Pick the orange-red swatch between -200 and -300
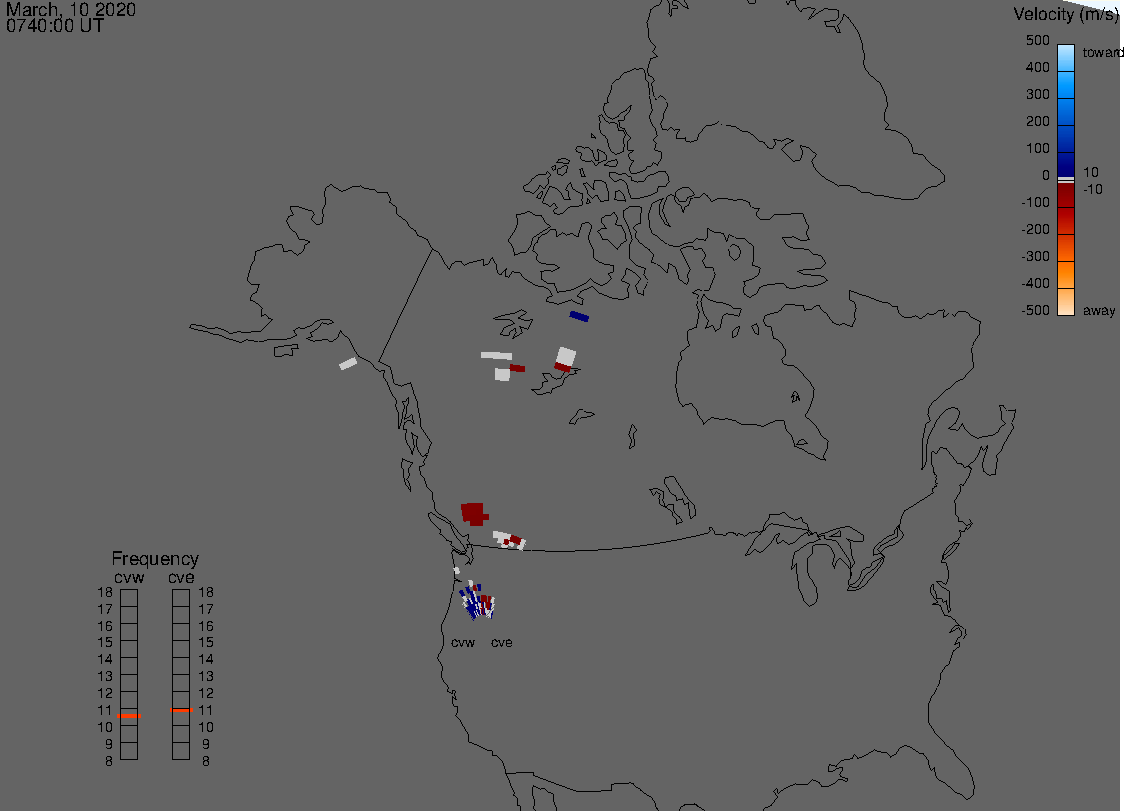Screen dimensions: 1124x811 point(1066,248)
